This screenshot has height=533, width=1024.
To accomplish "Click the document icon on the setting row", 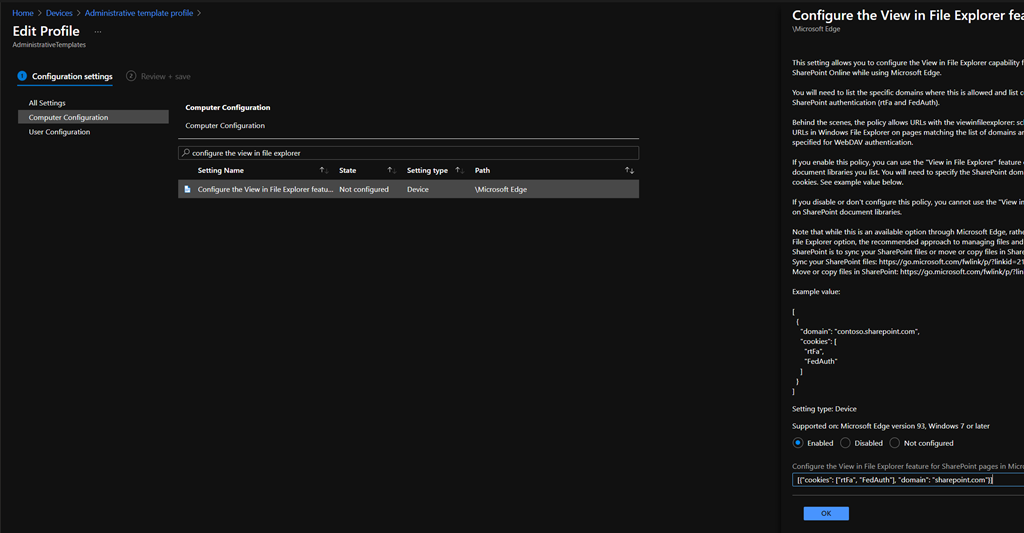I will 187,189.
